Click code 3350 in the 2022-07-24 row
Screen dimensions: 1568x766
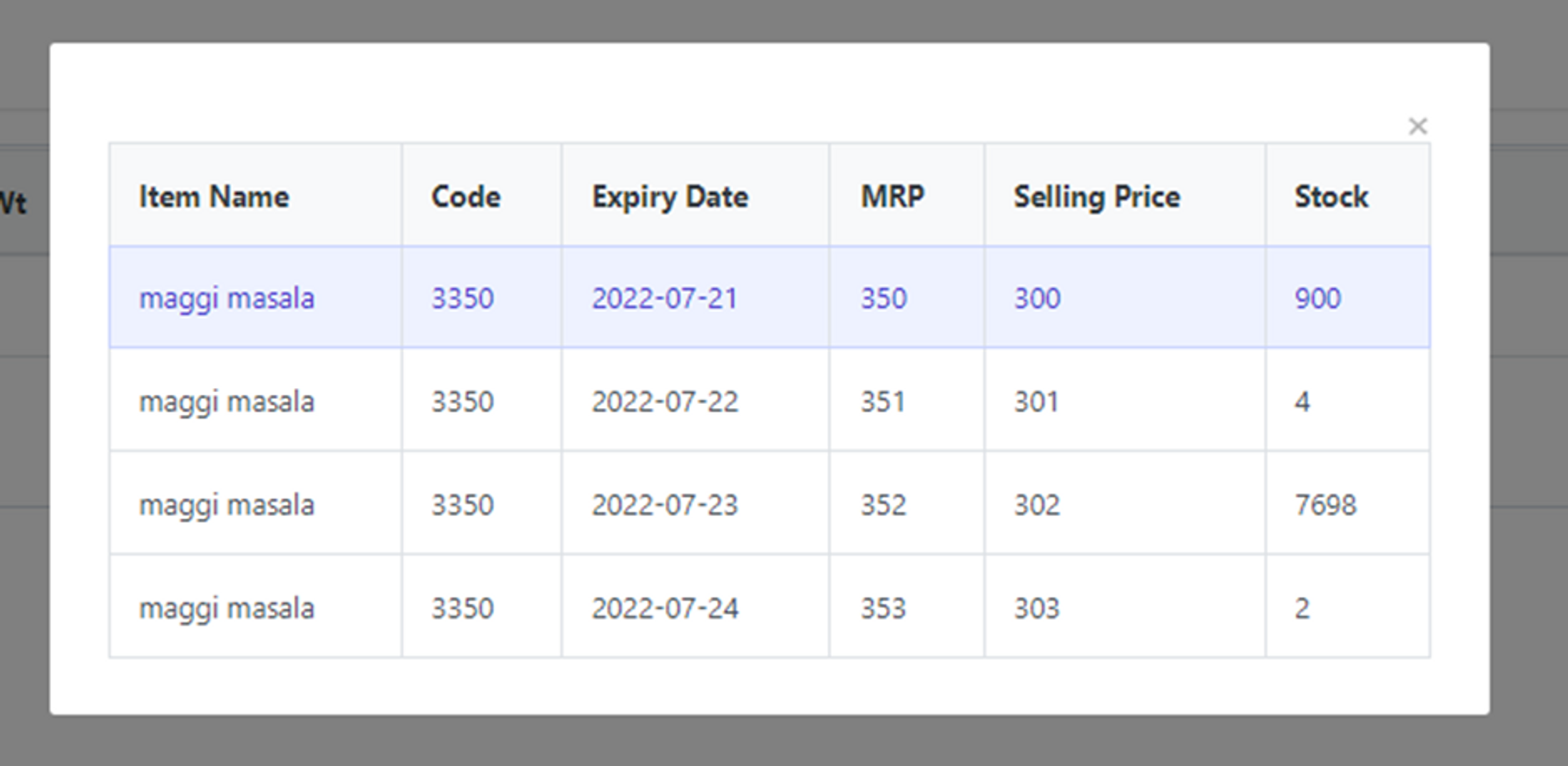tap(462, 608)
